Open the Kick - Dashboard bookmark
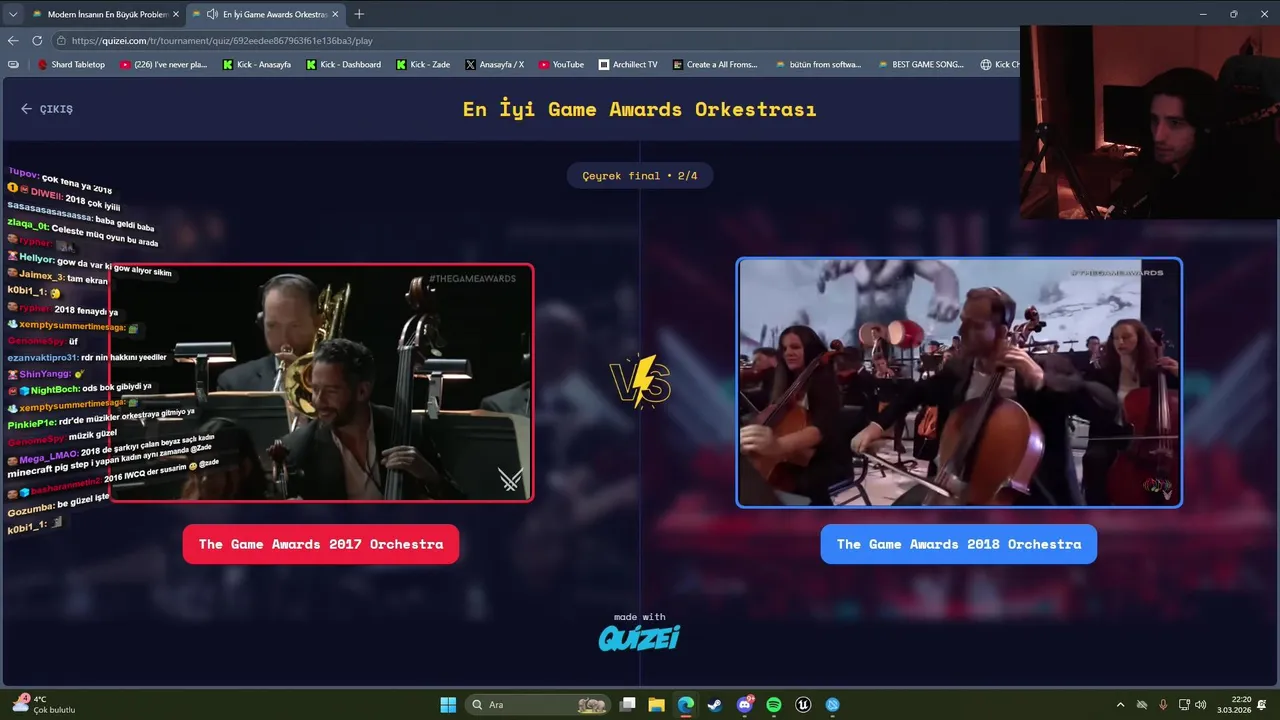1280x720 pixels. point(343,64)
